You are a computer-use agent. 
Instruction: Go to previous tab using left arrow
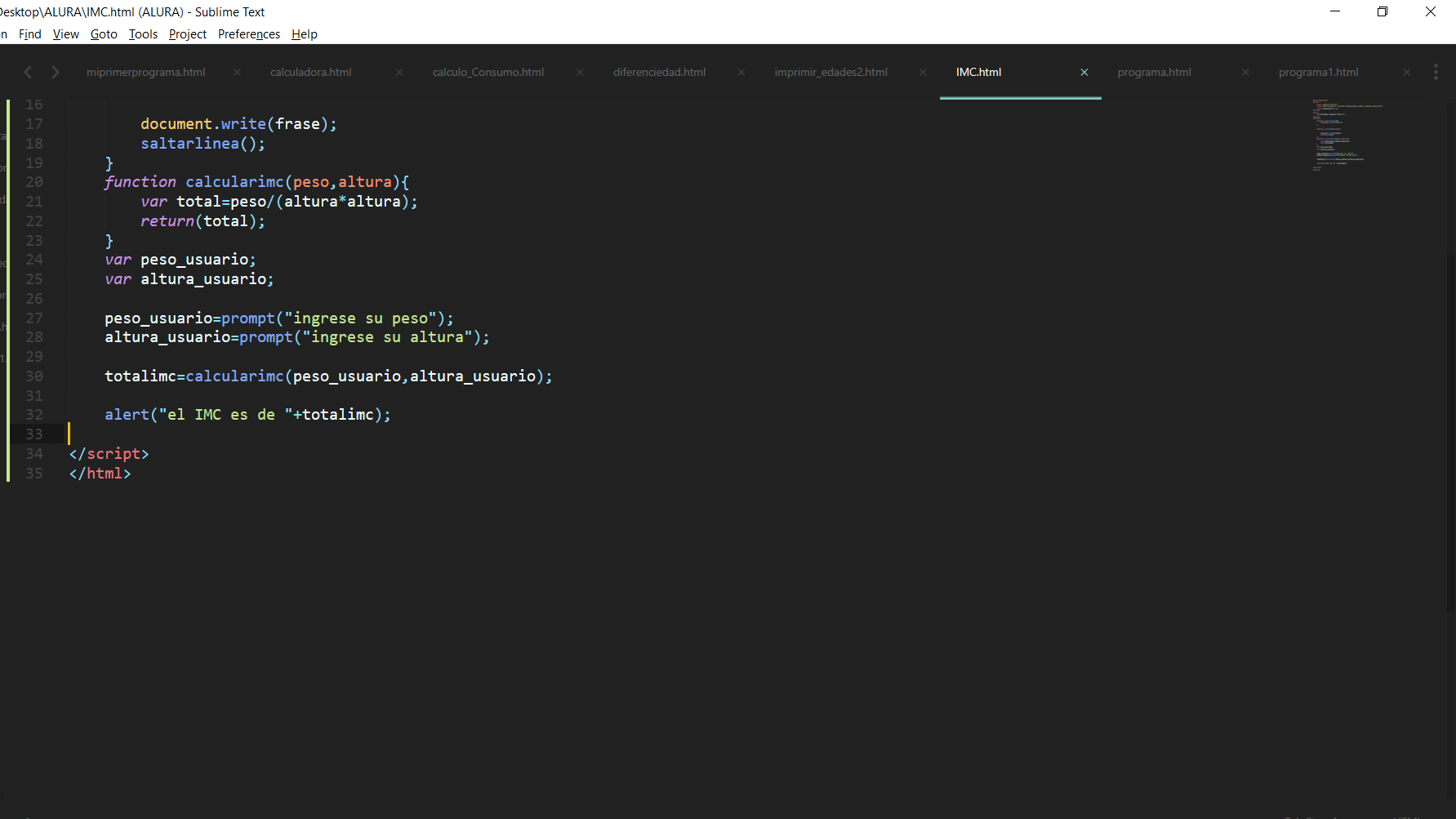[28, 72]
